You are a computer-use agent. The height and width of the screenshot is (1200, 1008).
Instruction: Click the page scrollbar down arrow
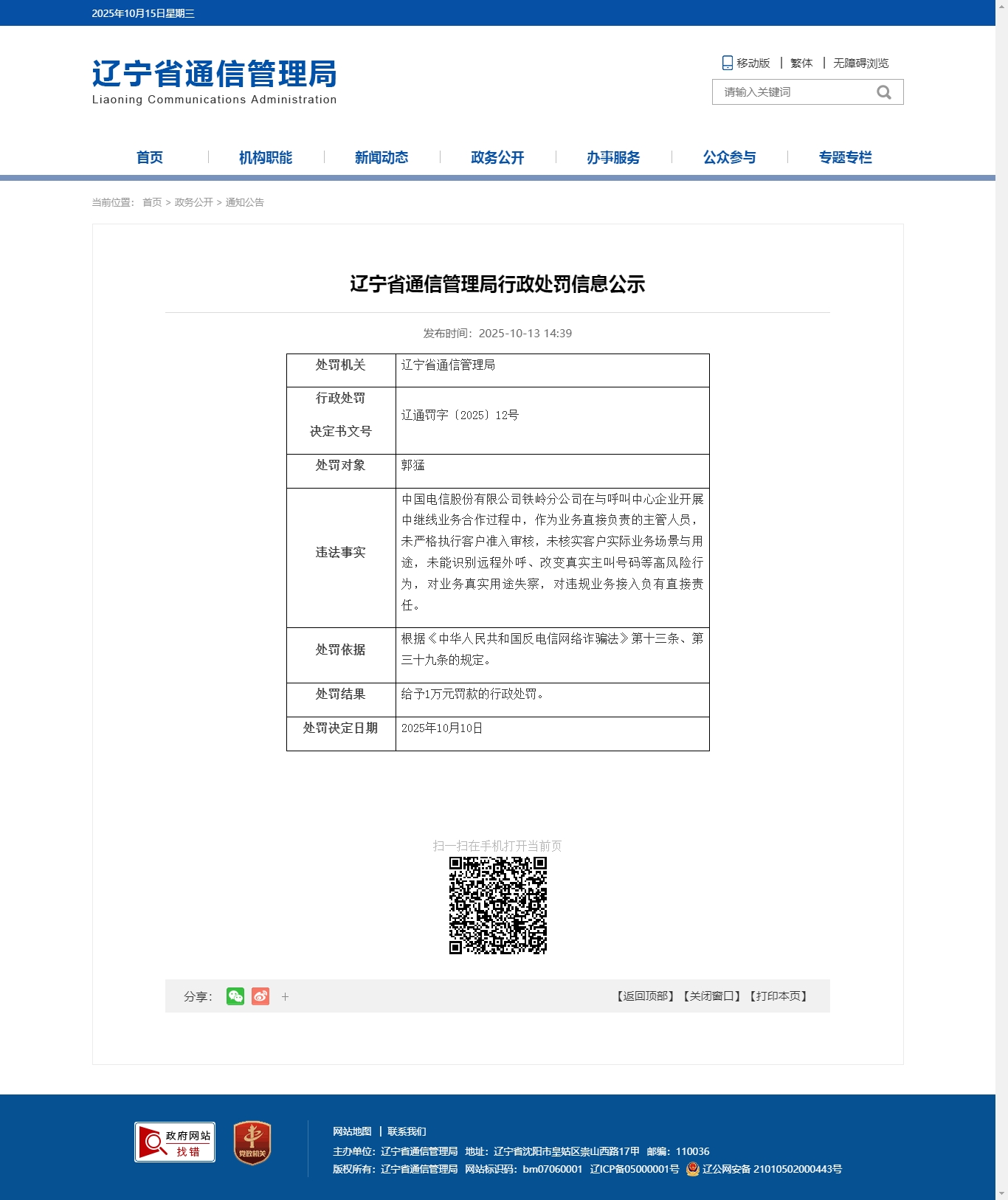tap(1001, 1193)
